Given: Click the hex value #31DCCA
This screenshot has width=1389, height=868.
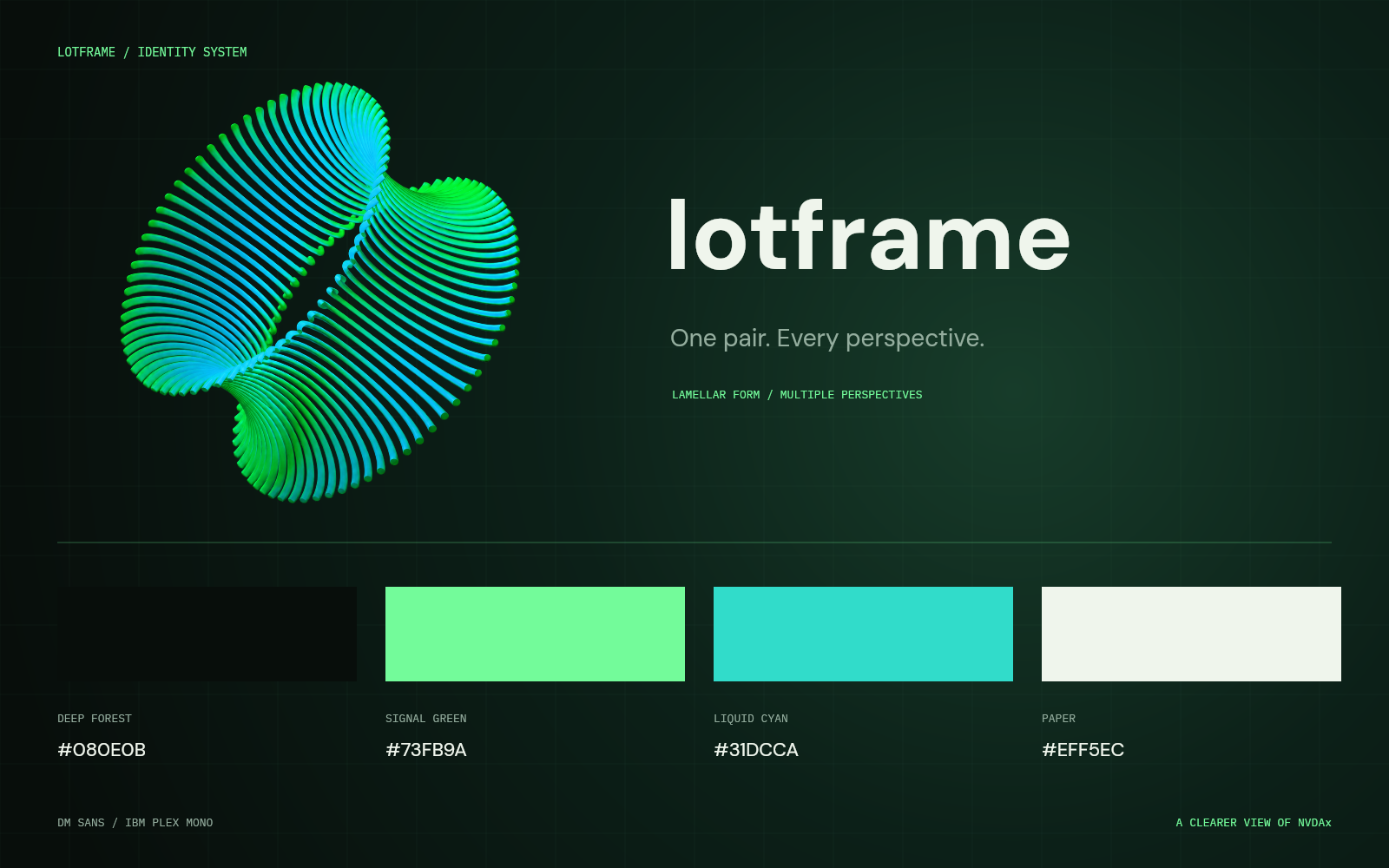Looking at the screenshot, I should point(756,750).
